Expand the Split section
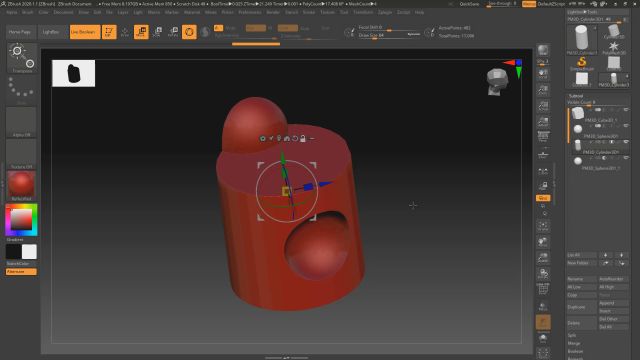This screenshot has height=360, width=640. (x=572, y=336)
